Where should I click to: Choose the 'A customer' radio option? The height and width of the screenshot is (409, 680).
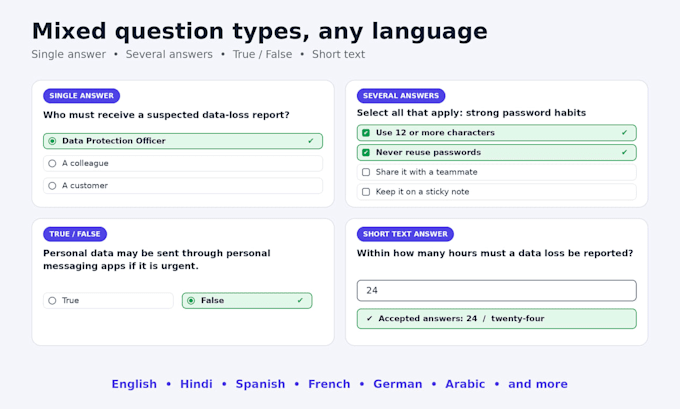click(x=183, y=186)
